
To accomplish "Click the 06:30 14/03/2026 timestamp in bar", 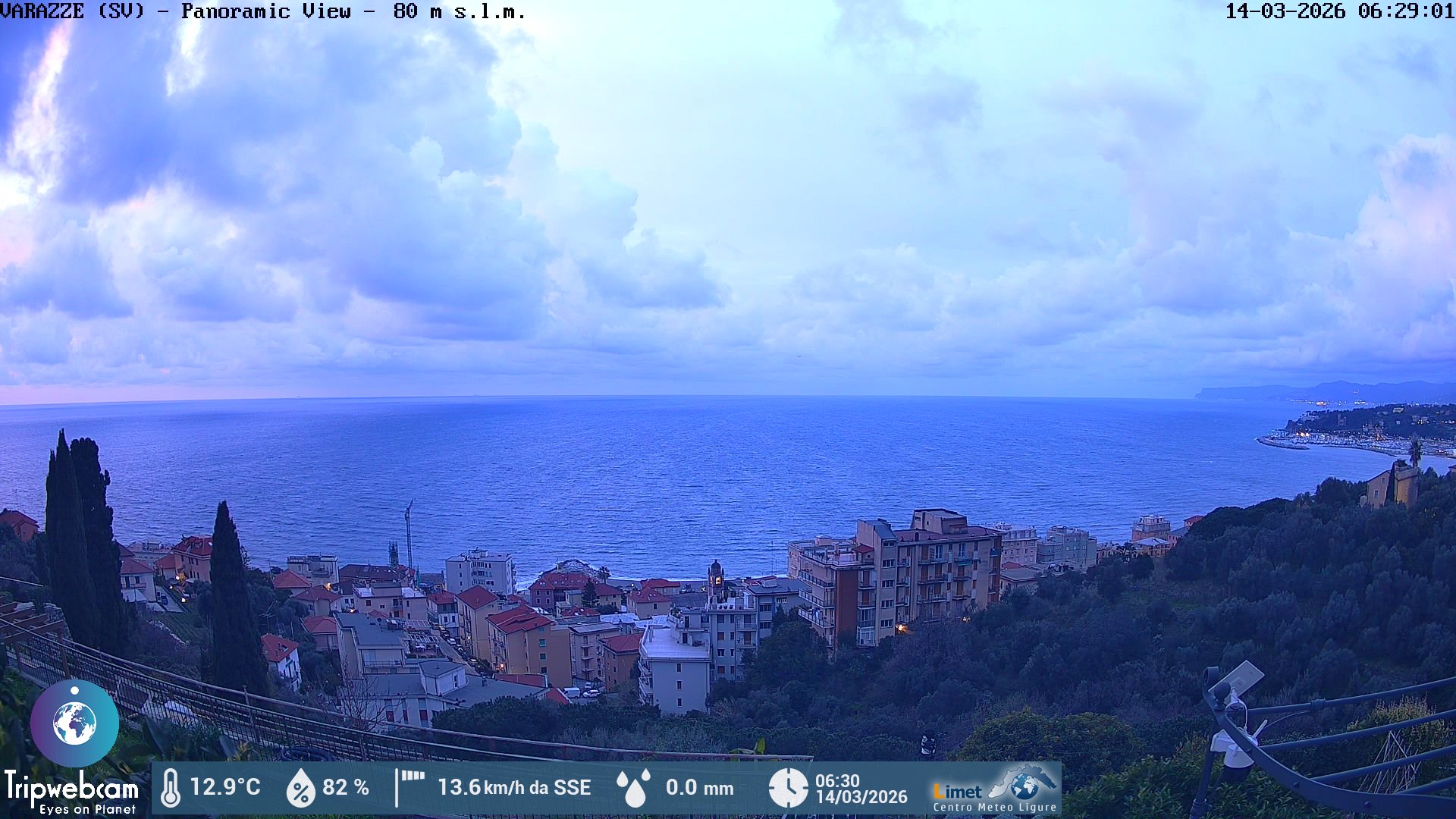I will (x=861, y=789).
